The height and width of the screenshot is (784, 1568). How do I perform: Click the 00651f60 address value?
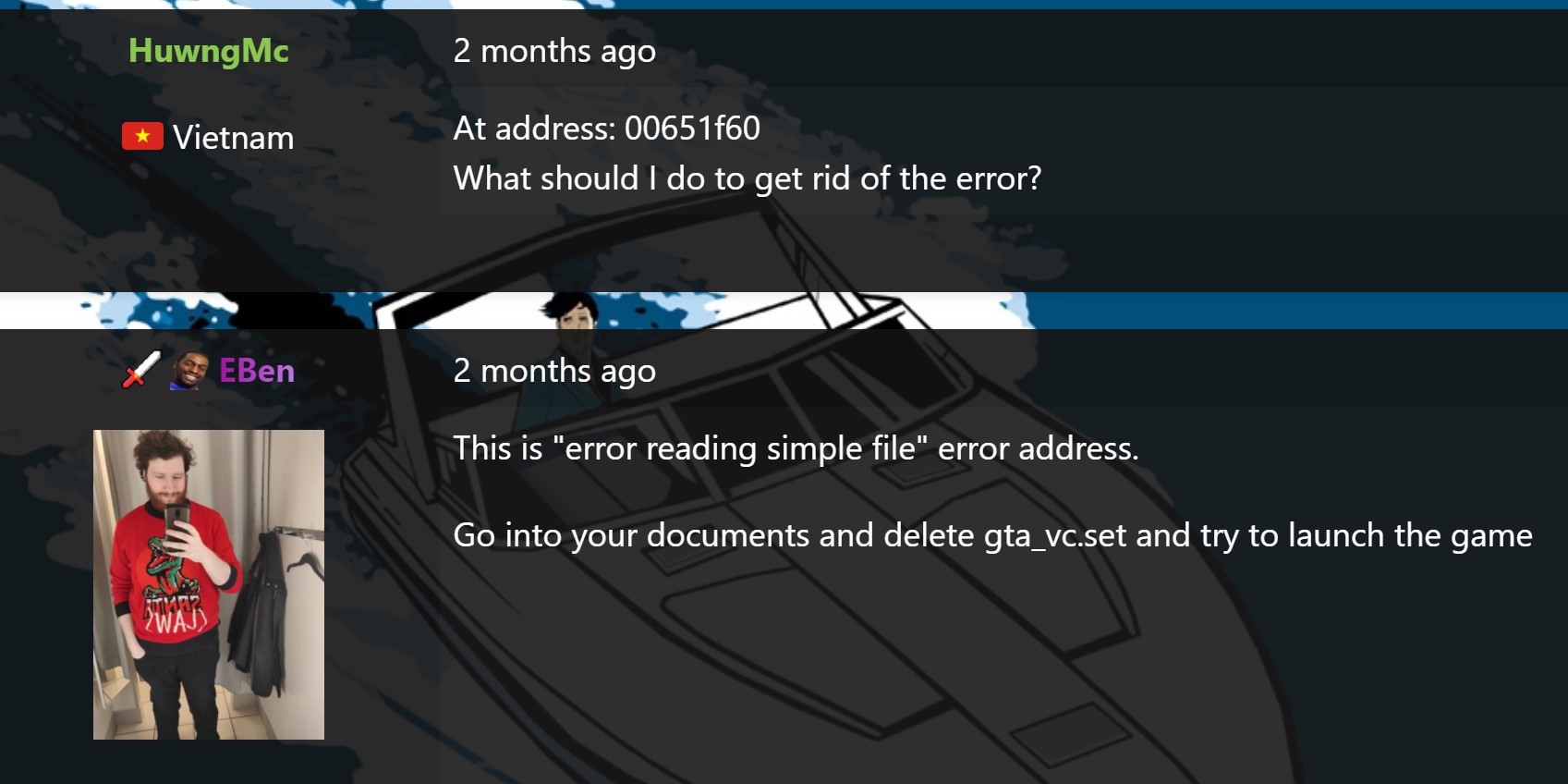tap(692, 129)
